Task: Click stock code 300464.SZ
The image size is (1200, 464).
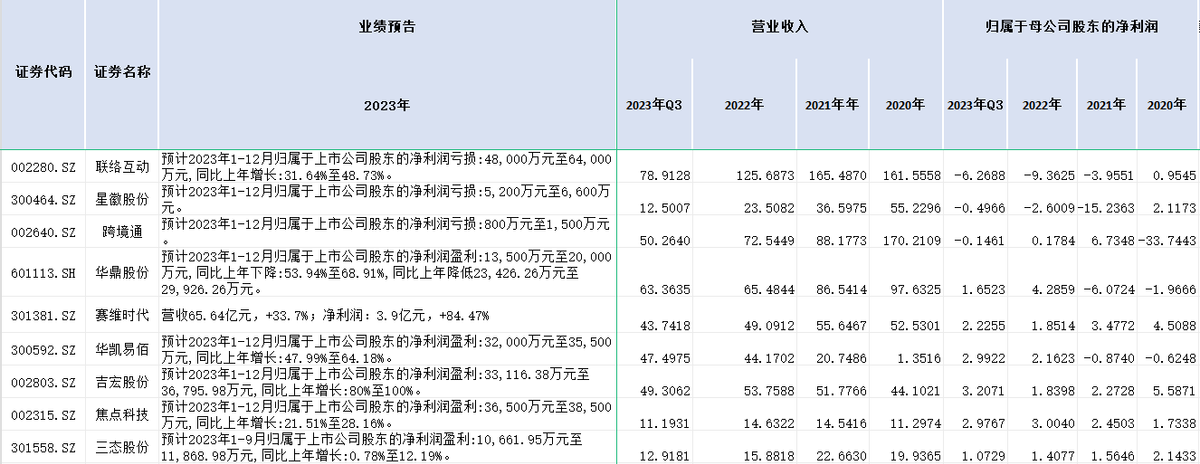Action: pos(43,200)
